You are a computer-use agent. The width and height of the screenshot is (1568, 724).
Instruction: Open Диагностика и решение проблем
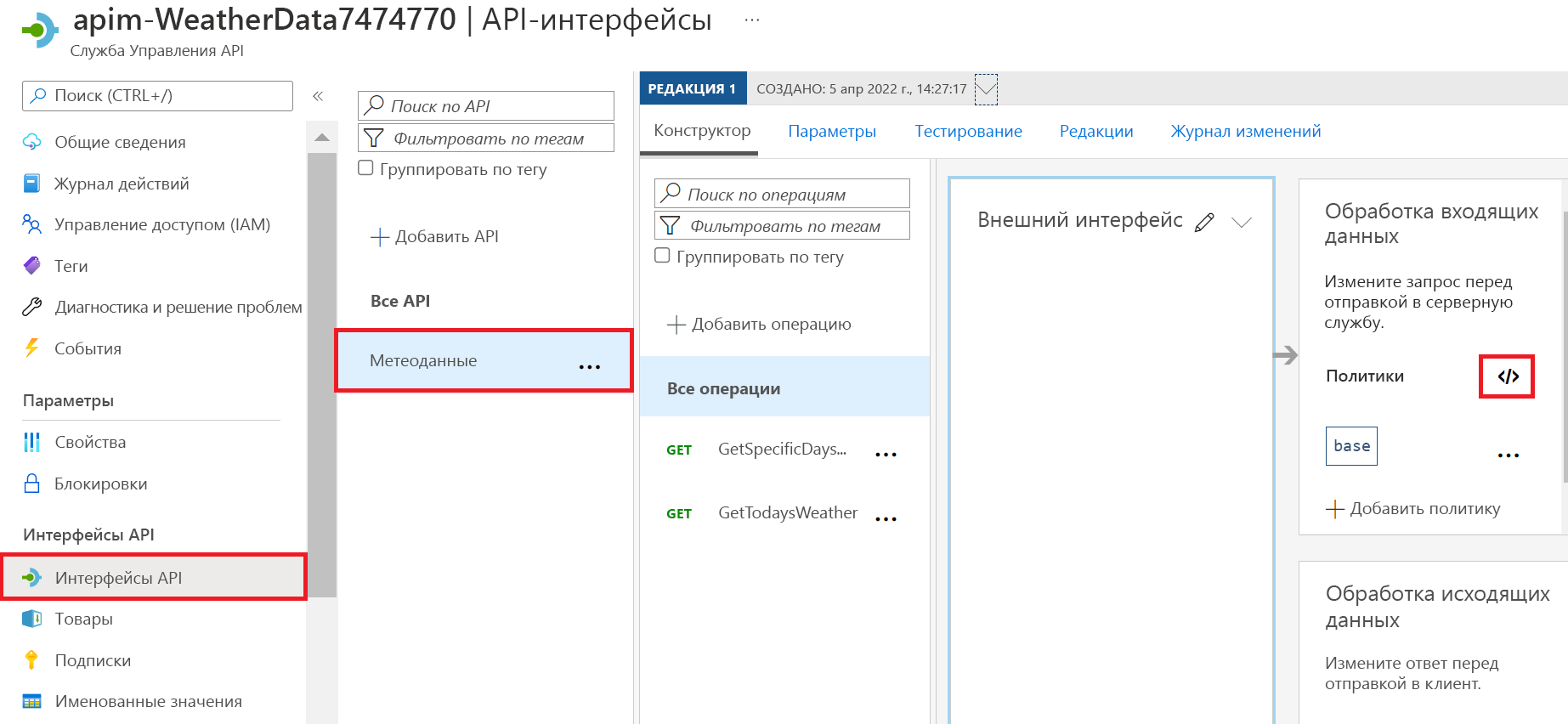point(178,307)
